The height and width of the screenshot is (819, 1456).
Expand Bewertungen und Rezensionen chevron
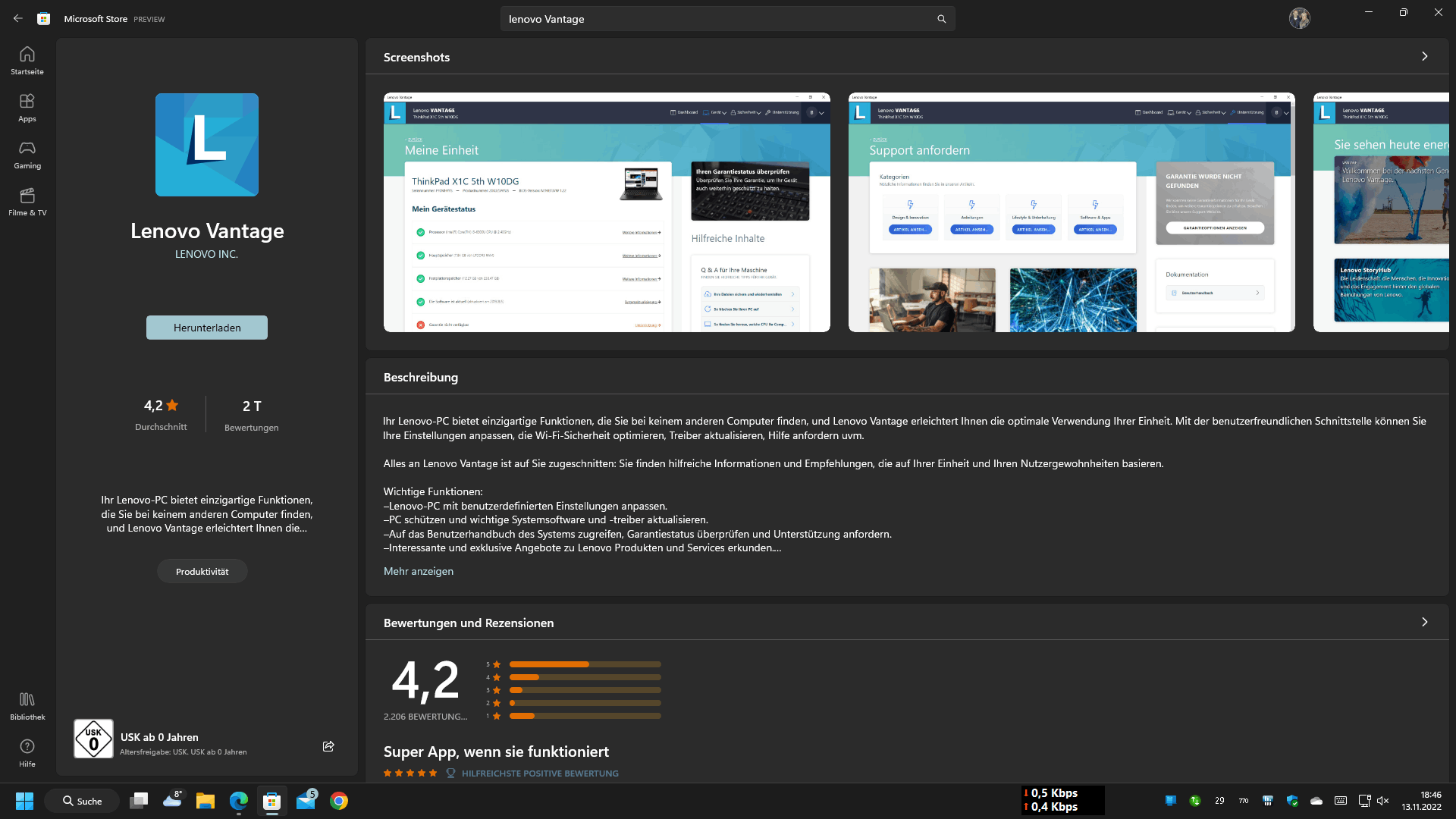pos(1425,622)
